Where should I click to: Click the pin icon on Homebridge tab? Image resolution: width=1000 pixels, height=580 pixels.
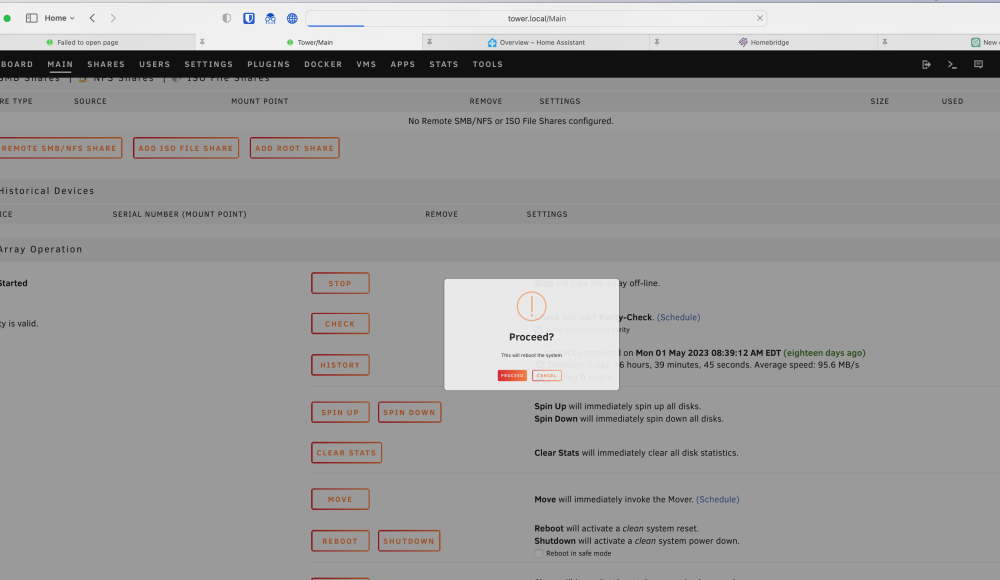[657, 42]
